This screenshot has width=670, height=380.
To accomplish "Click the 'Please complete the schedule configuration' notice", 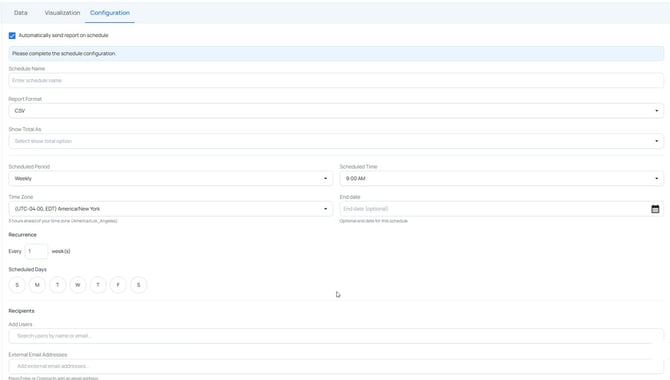I will pos(336,53).
